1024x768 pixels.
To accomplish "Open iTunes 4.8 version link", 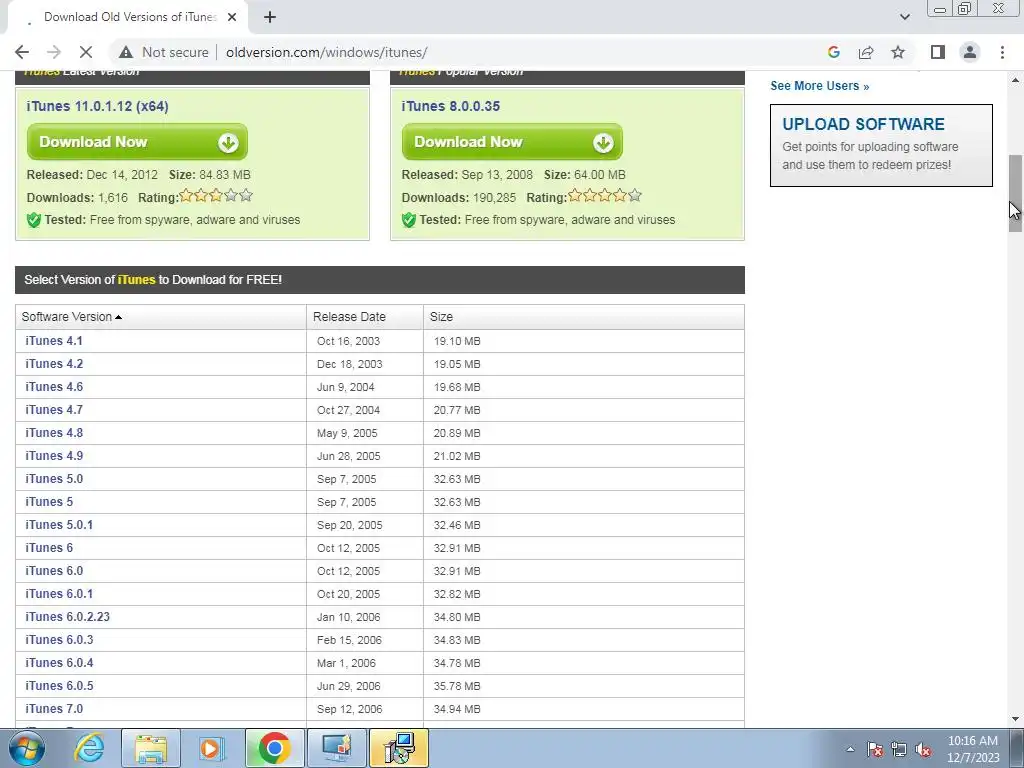I will point(54,432).
